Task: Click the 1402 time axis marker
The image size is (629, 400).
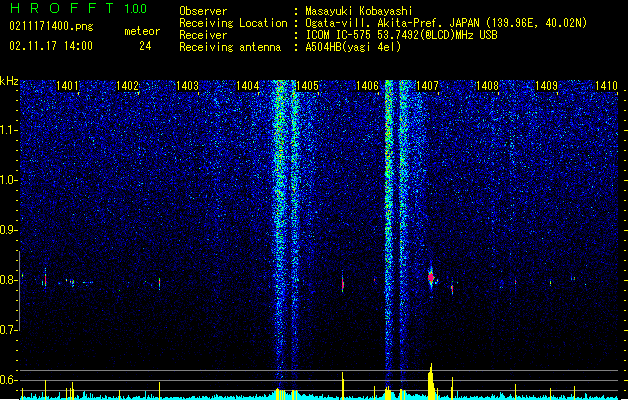Action: click(127, 86)
